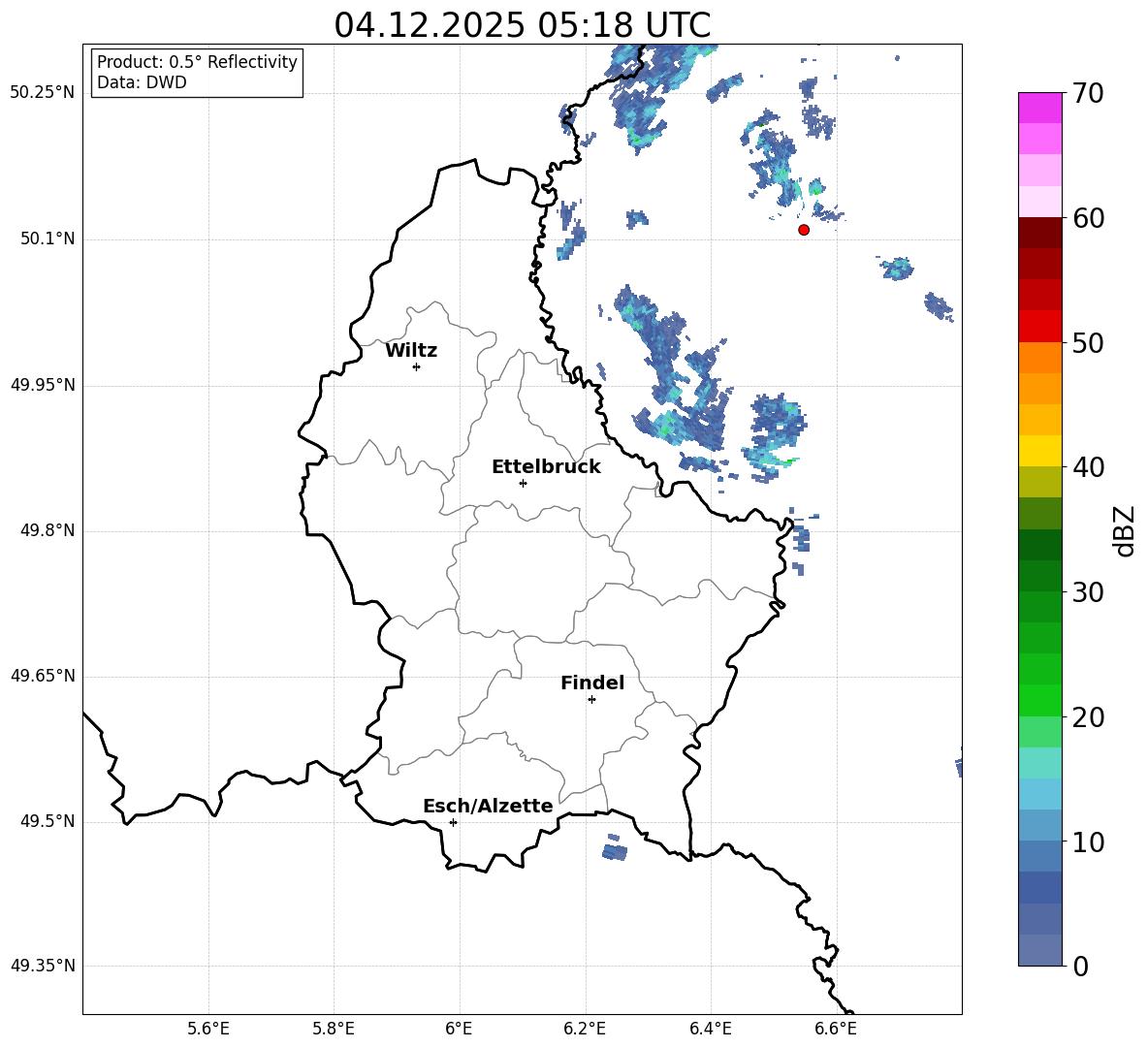Image resolution: width=1148 pixels, height=1048 pixels.
Task: Click the timestamp title 04.12.2025 05:18 UTC
Action: click(x=522, y=25)
